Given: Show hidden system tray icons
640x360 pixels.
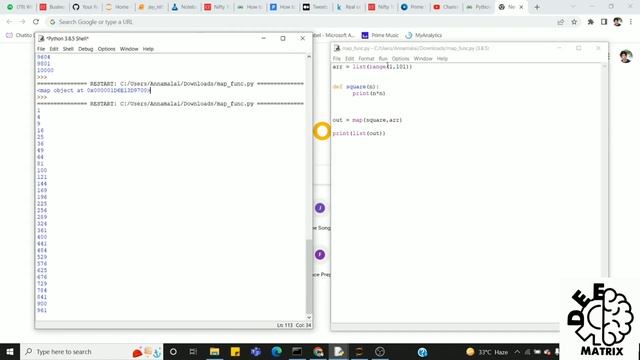Looking at the screenshot, I should 517,351.
